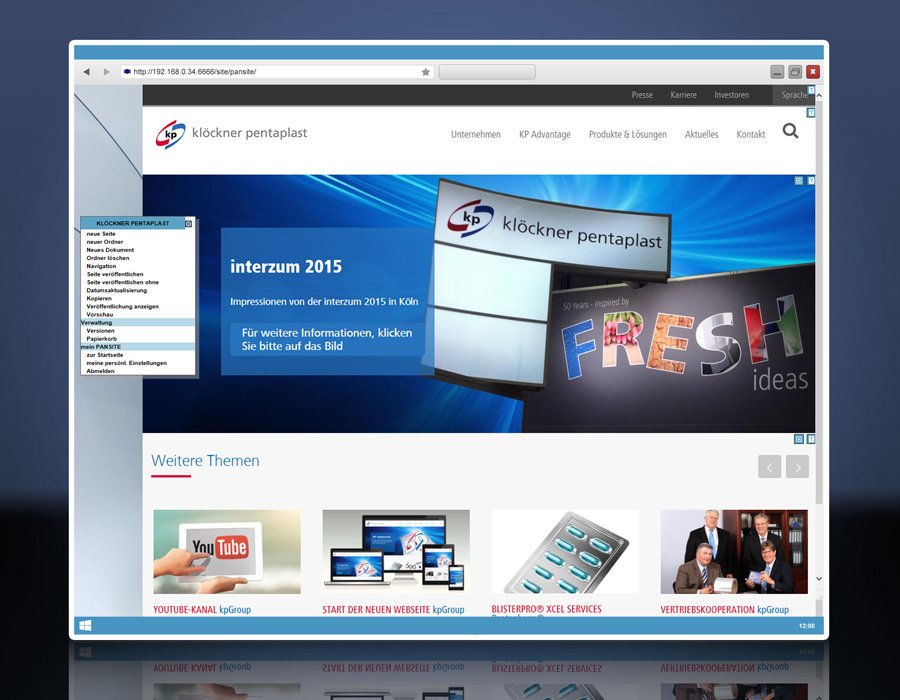900x700 pixels.
Task: Click the T edit icon above the magnifier
Action: tap(811, 112)
